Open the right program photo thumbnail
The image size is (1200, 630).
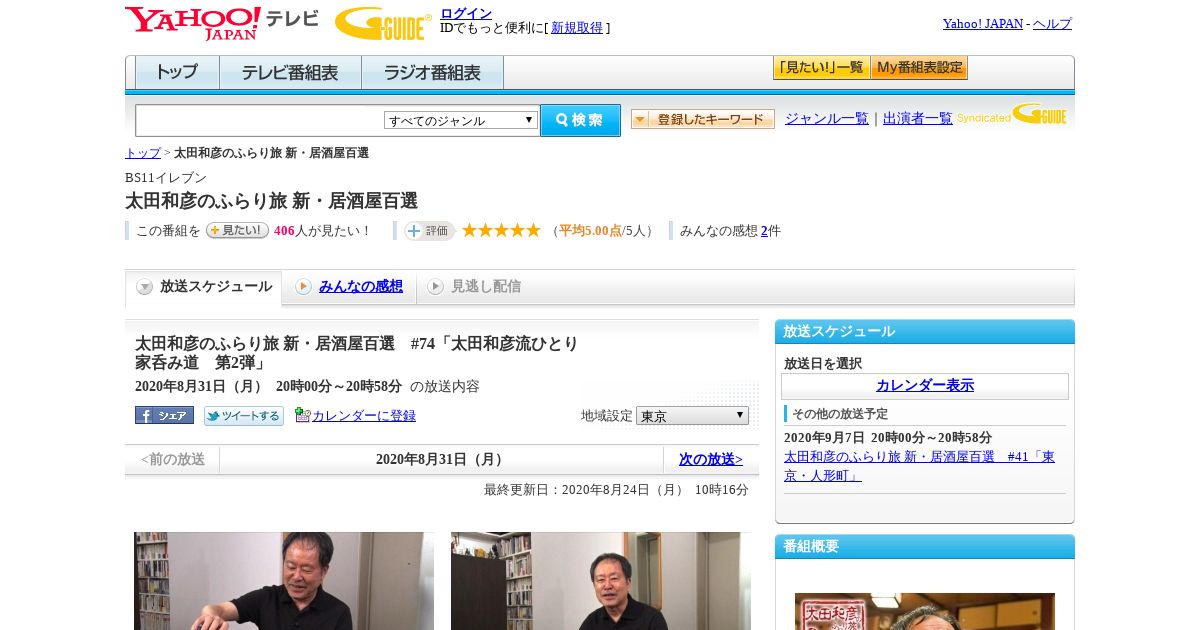(x=601, y=581)
